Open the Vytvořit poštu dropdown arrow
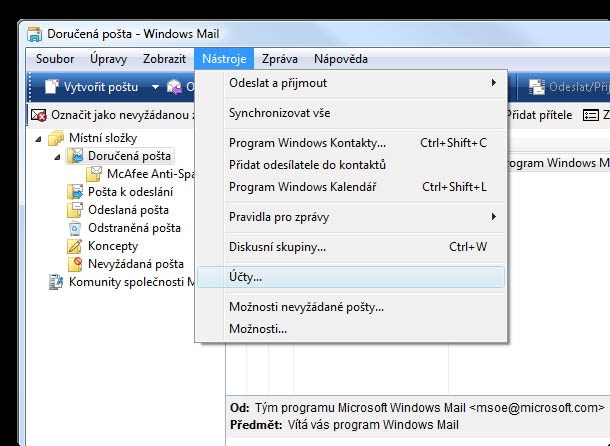The height and width of the screenshot is (446, 610). [155, 87]
